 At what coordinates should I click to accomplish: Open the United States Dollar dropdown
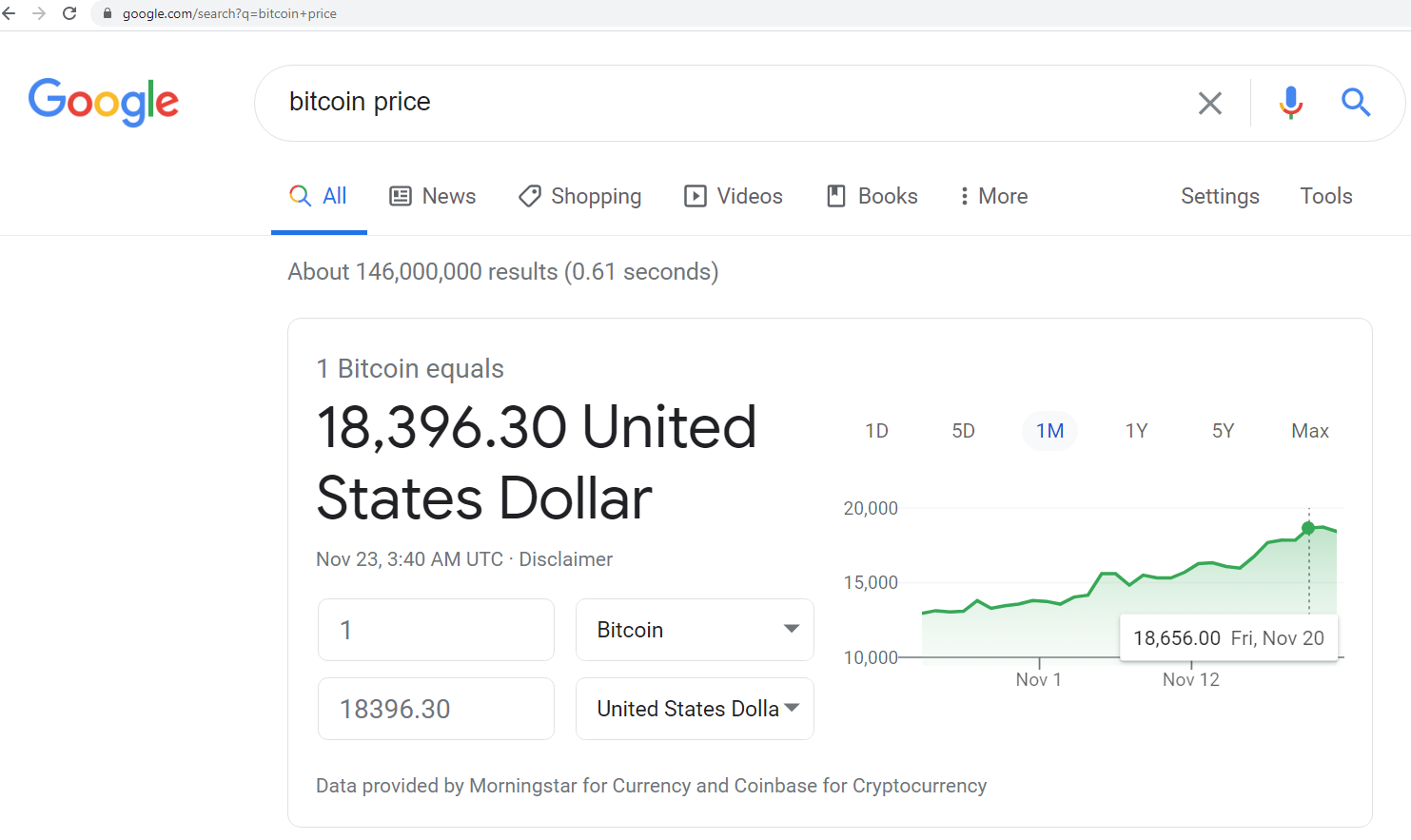pos(695,709)
